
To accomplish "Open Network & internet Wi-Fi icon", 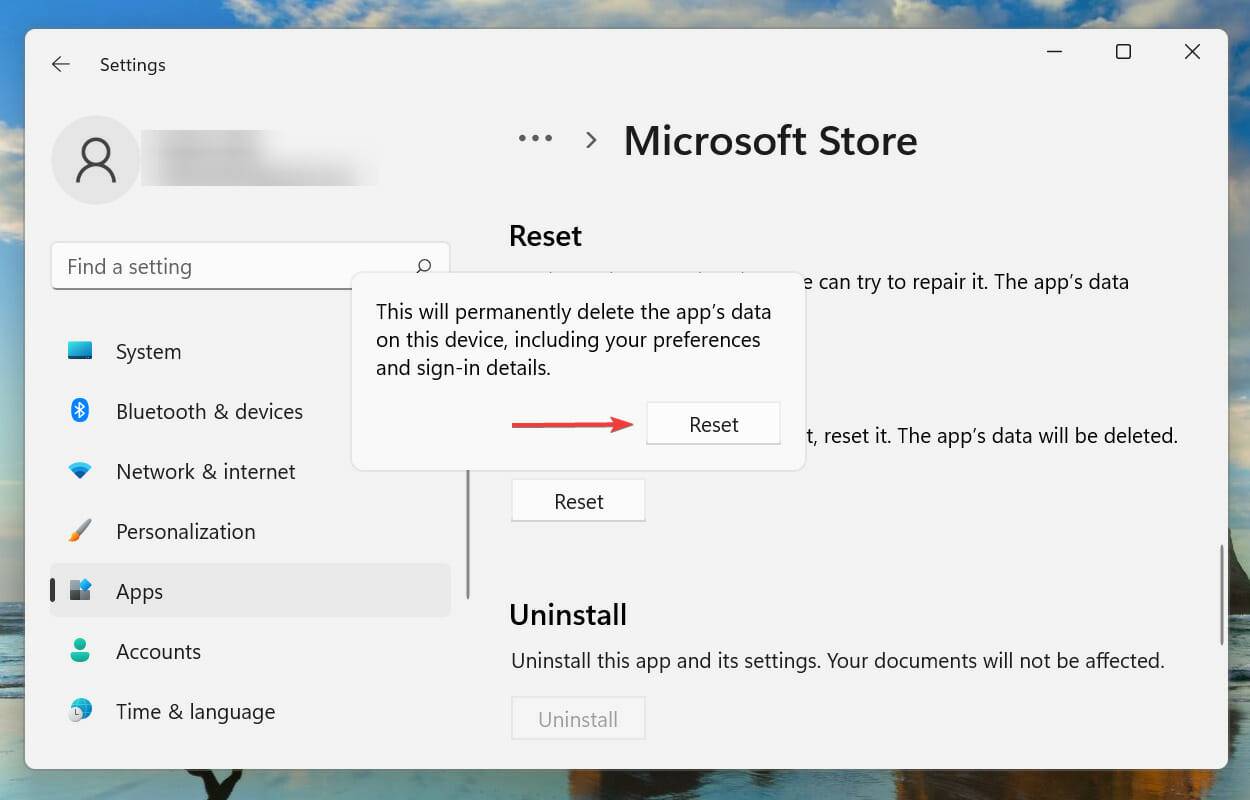I will click(x=80, y=471).
